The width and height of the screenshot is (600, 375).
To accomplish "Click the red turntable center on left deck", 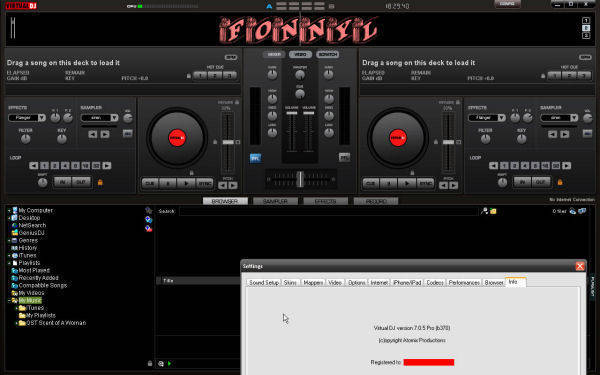I will [177, 138].
